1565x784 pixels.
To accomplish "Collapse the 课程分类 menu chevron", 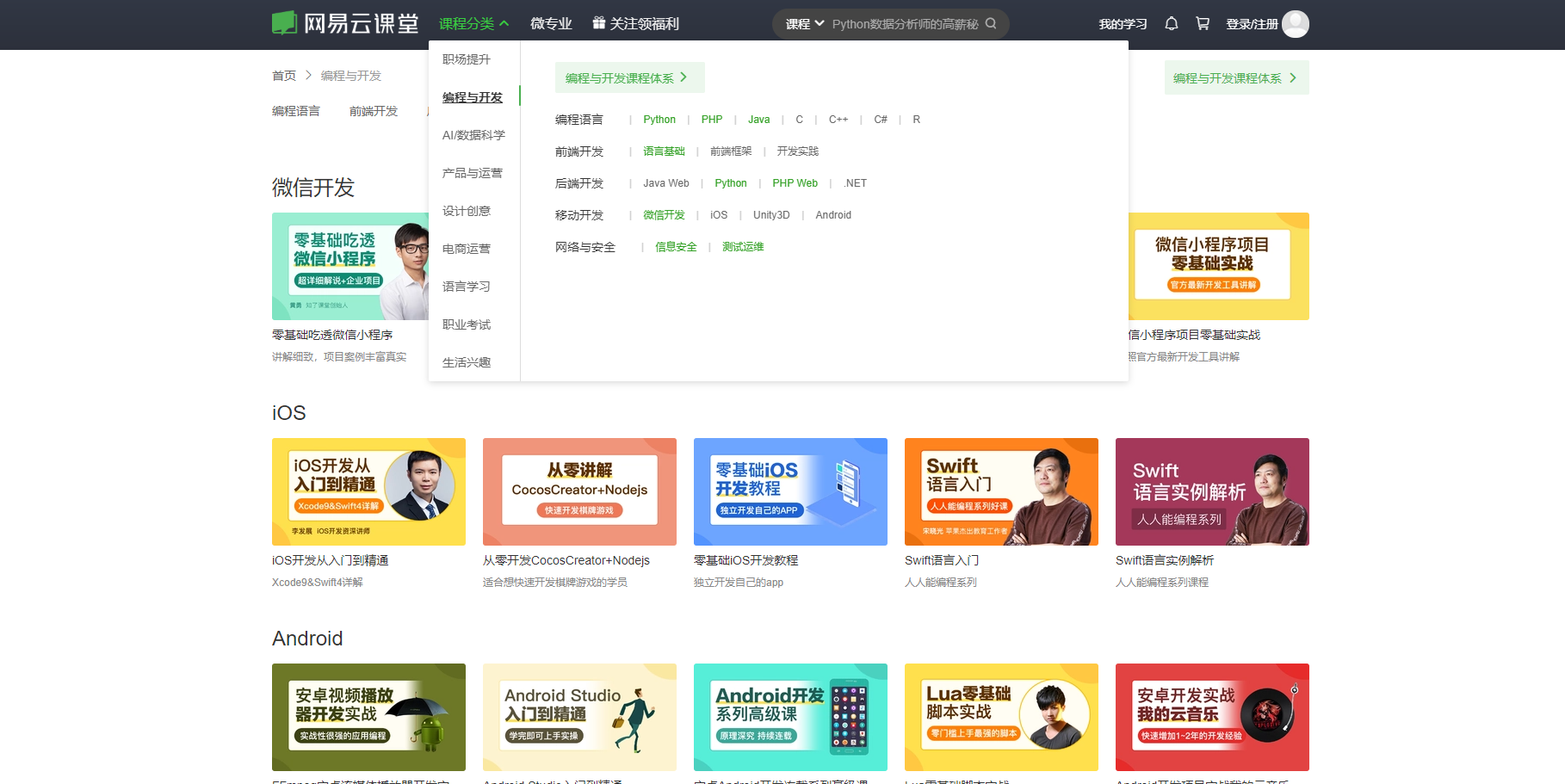I will click(x=505, y=23).
